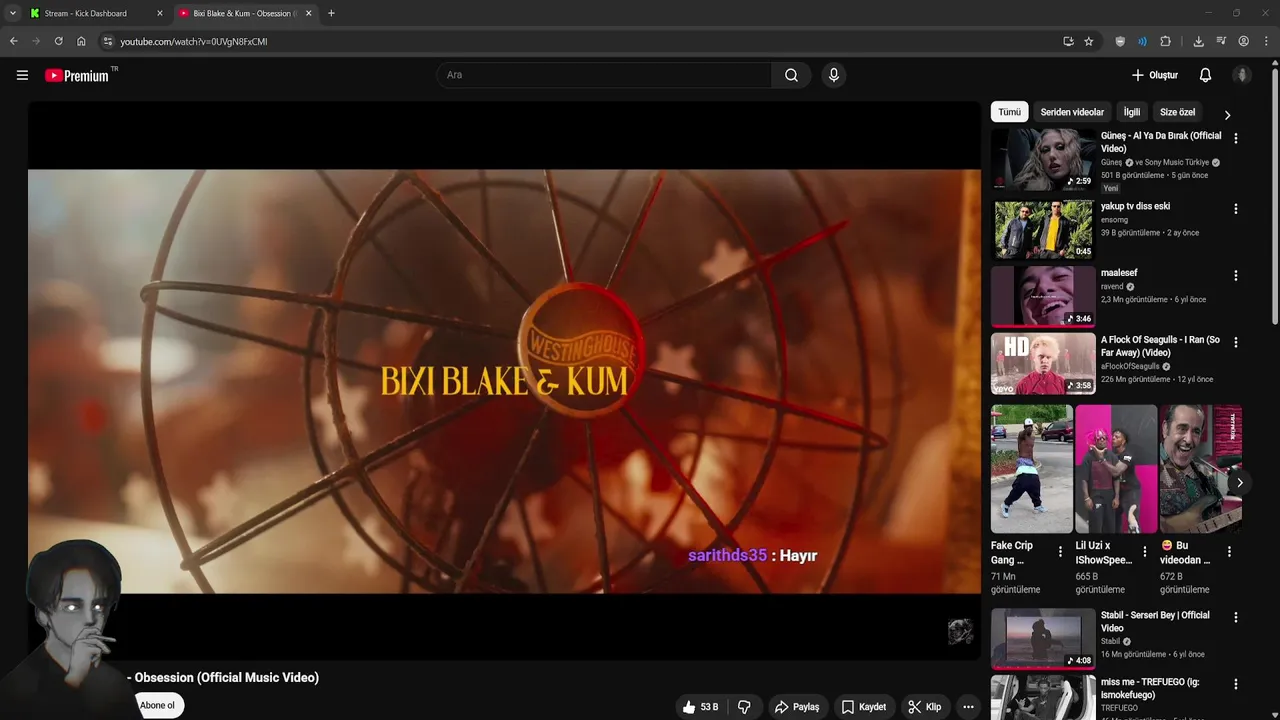Click the video player frame

click(504, 380)
